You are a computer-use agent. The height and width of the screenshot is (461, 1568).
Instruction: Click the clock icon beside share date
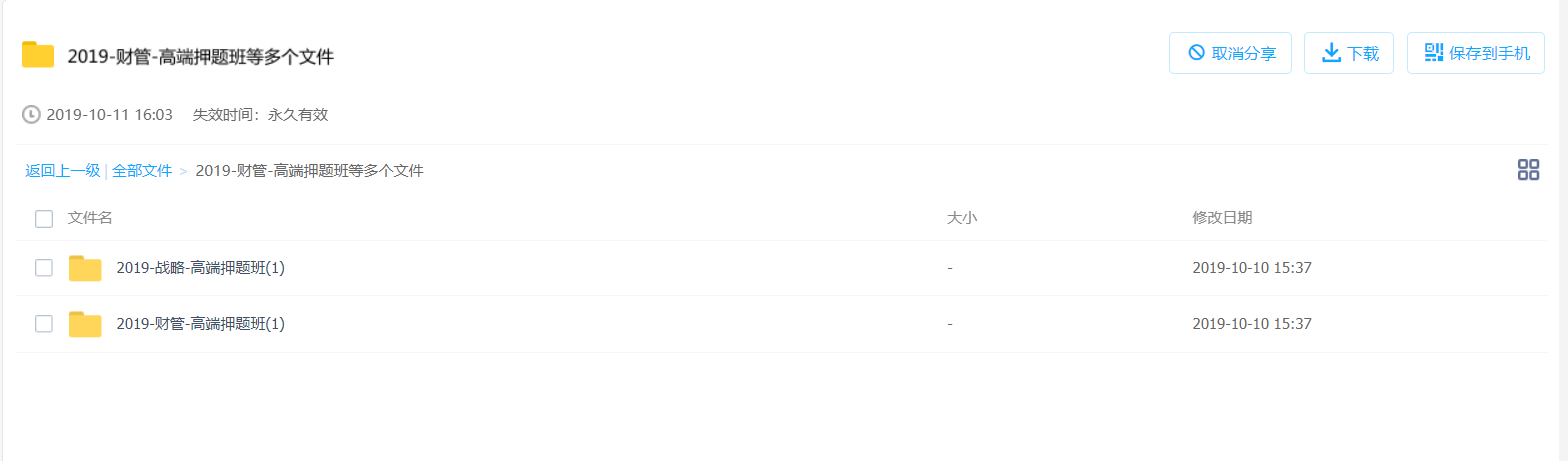click(x=32, y=114)
